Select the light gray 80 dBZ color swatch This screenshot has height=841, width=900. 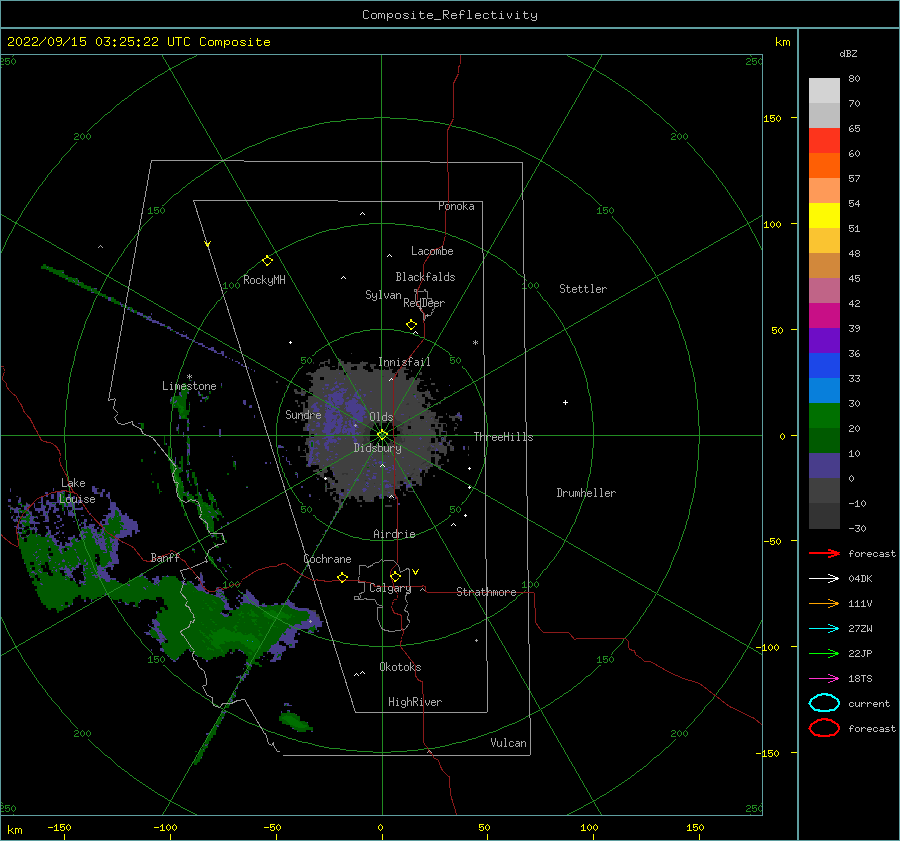[824, 91]
